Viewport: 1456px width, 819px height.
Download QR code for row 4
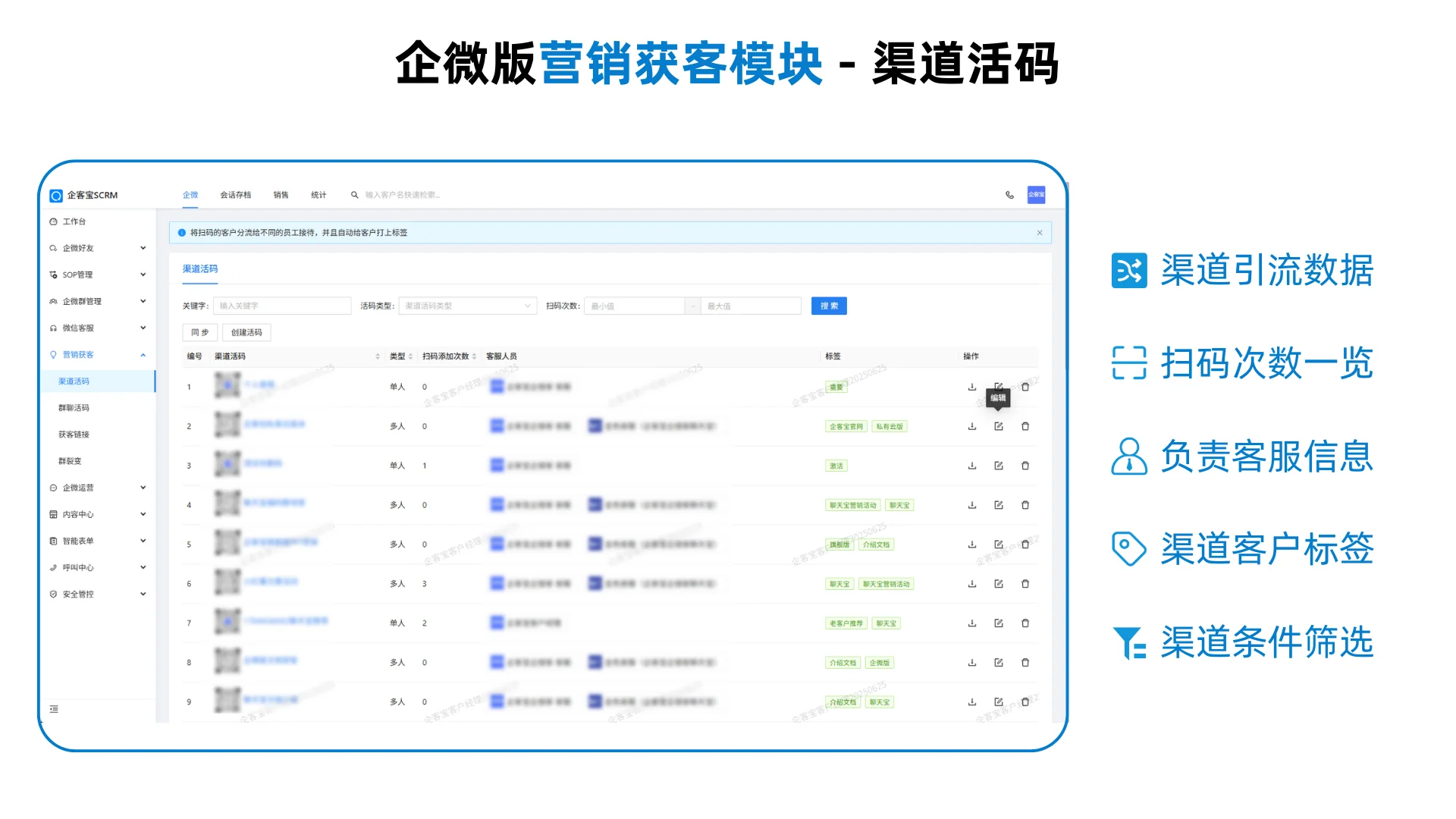tap(972, 505)
